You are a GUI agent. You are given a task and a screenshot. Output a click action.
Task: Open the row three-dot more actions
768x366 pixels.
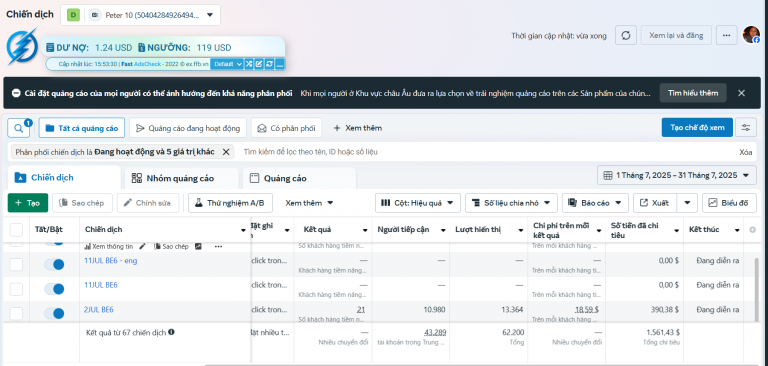(x=218, y=246)
